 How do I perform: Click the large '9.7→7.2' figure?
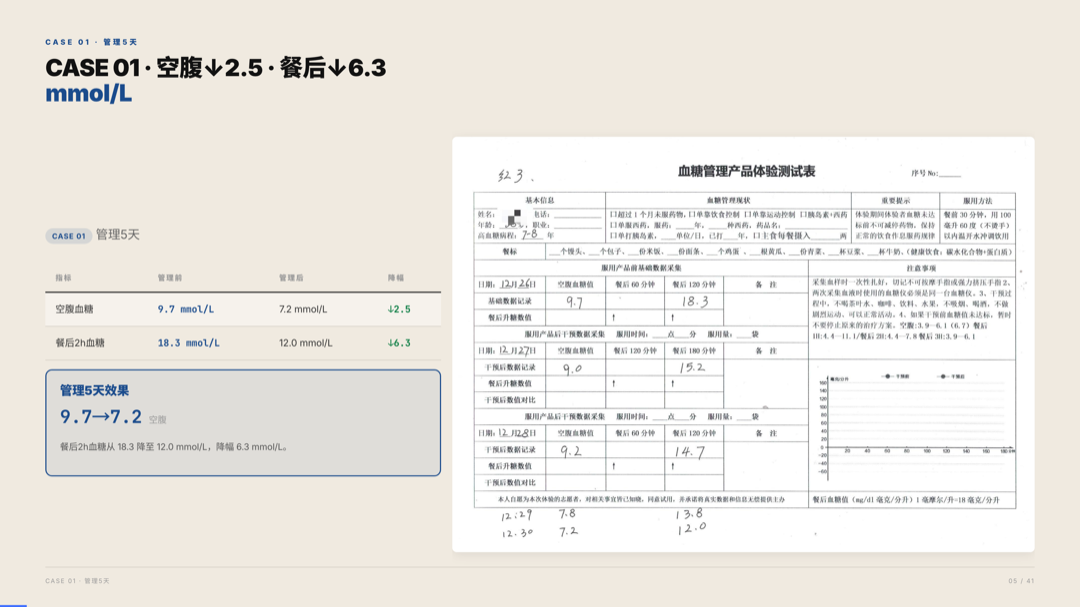[x=101, y=417]
